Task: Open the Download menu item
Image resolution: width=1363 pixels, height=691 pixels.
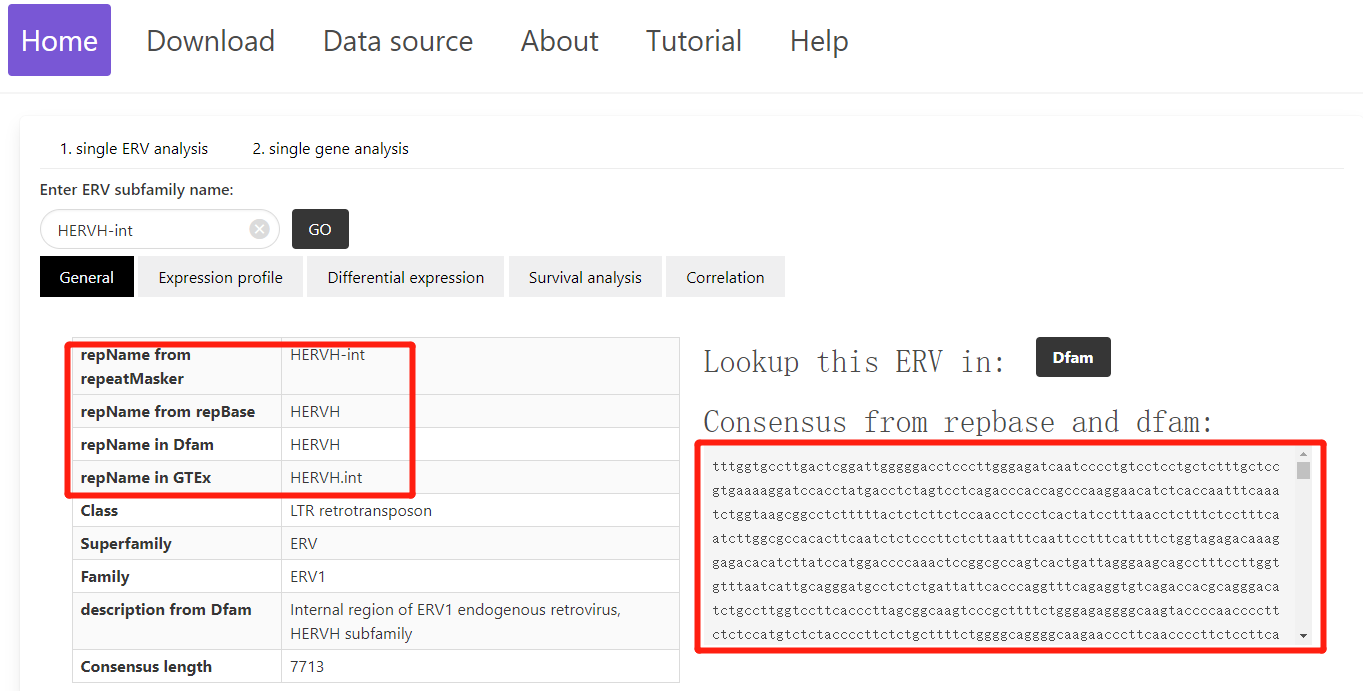Action: 210,41
